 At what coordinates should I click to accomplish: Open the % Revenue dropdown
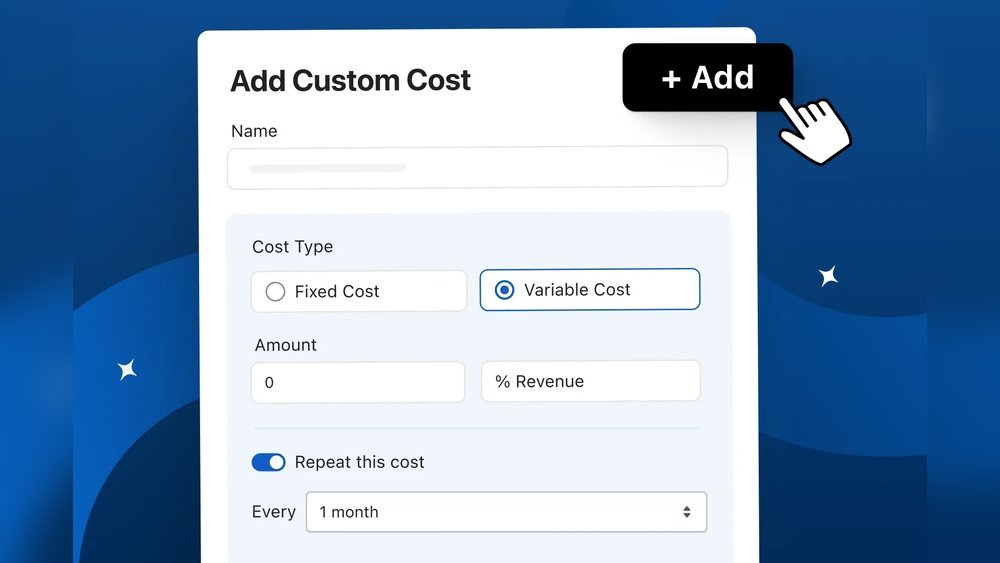click(591, 381)
